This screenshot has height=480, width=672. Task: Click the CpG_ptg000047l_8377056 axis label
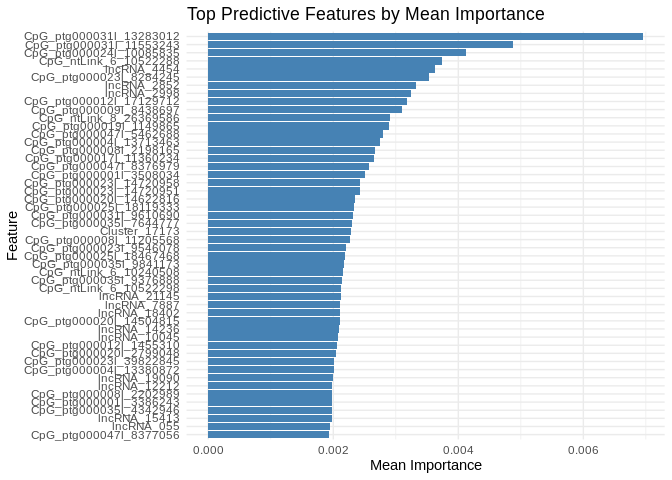click(x=105, y=435)
